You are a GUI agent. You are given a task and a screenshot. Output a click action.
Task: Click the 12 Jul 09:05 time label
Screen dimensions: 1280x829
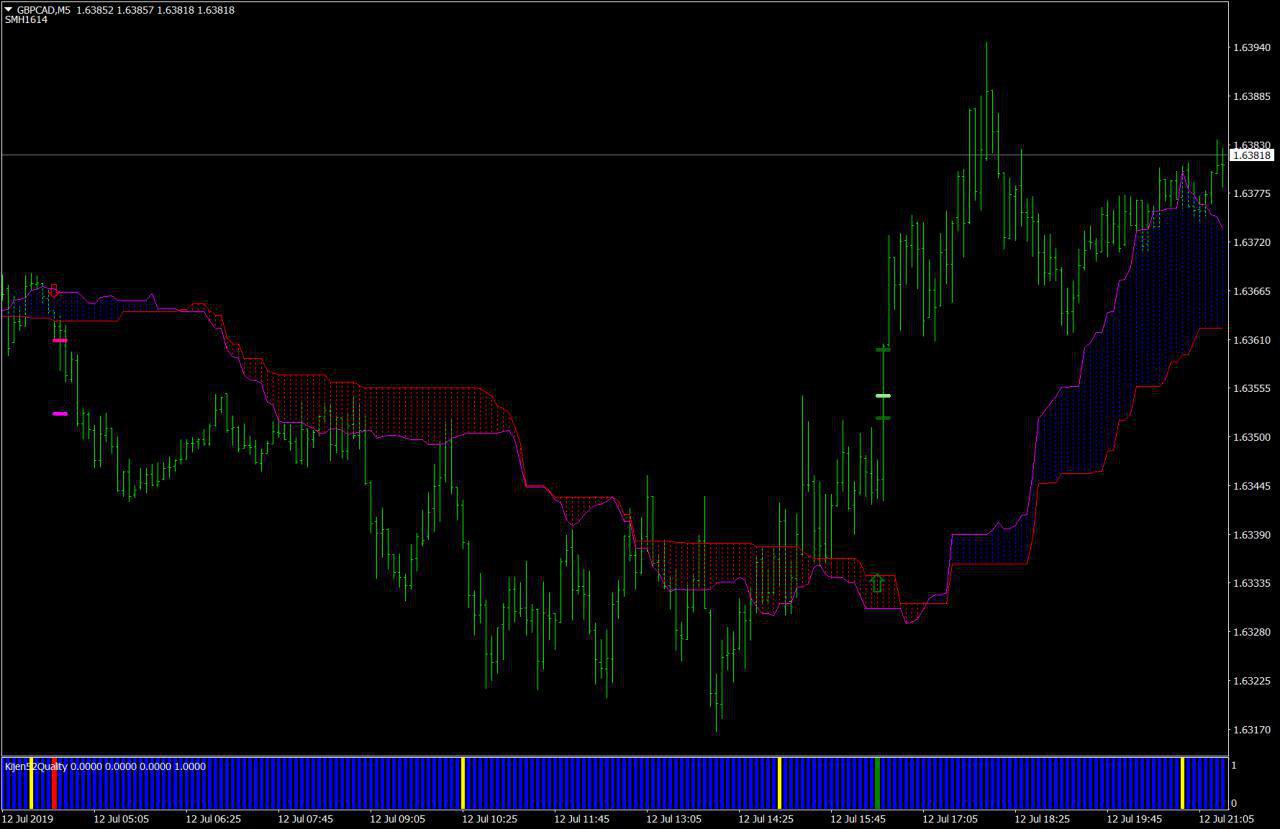(397, 818)
